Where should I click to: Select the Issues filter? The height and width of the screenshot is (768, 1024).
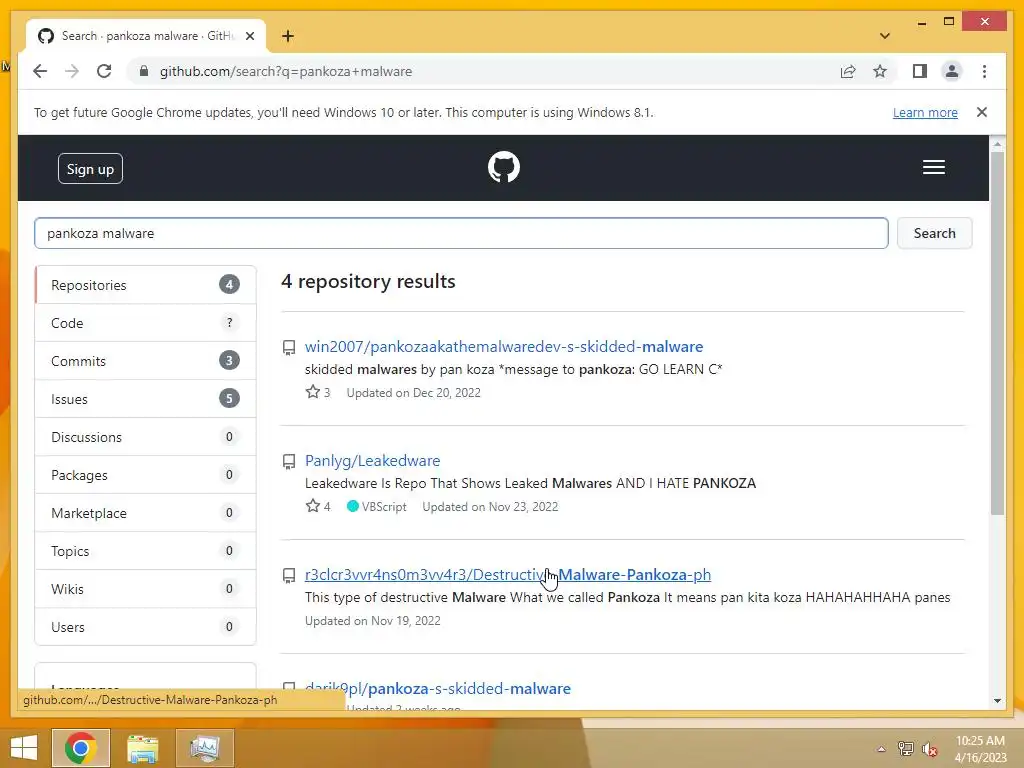point(146,398)
